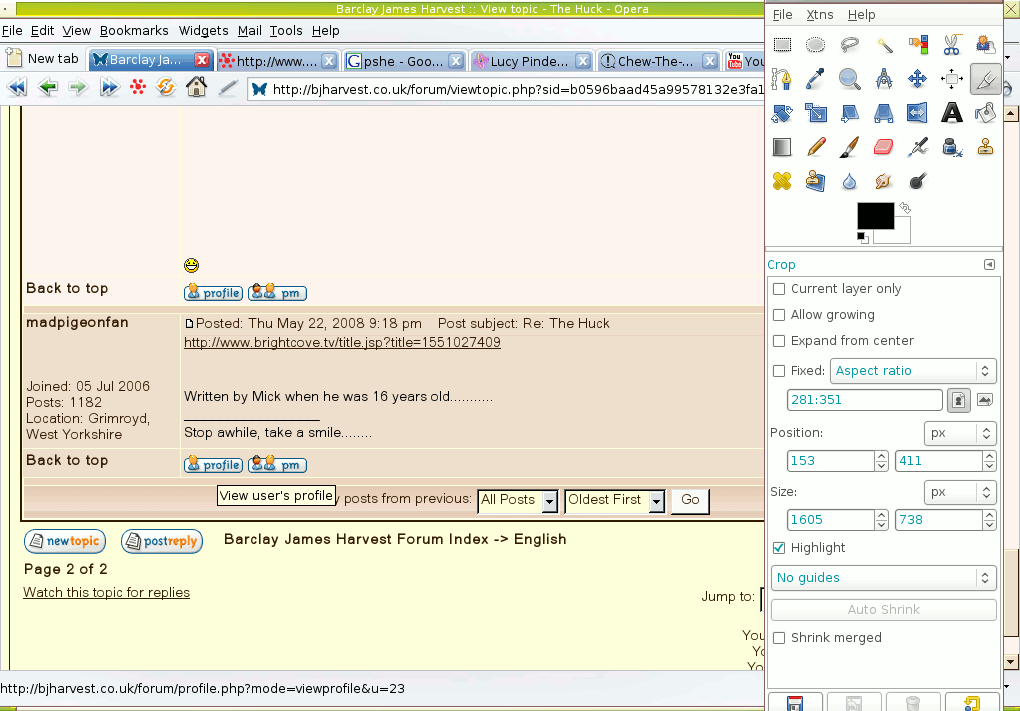Open the Fixed Aspect ratio dropdown
Screen dimensions: 1020x711
click(x=913, y=371)
